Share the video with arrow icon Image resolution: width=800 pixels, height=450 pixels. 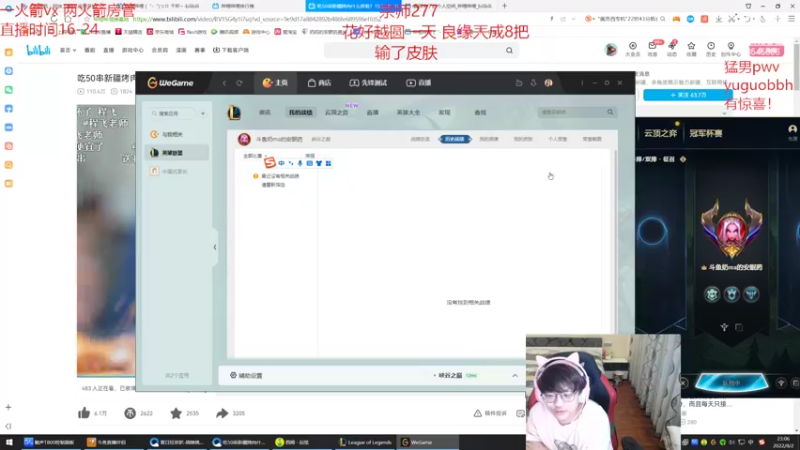tap(222, 413)
